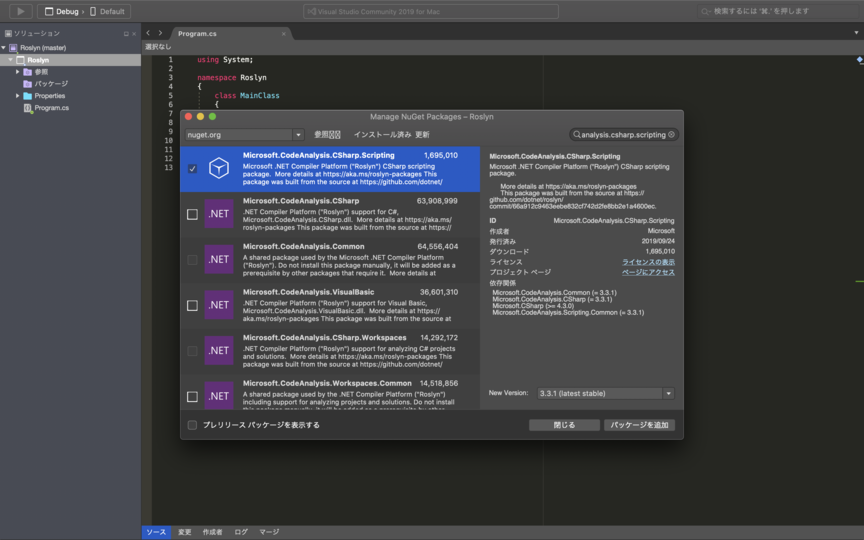Close the Program.cs tab
This screenshot has width=864, height=540.
coord(284,34)
